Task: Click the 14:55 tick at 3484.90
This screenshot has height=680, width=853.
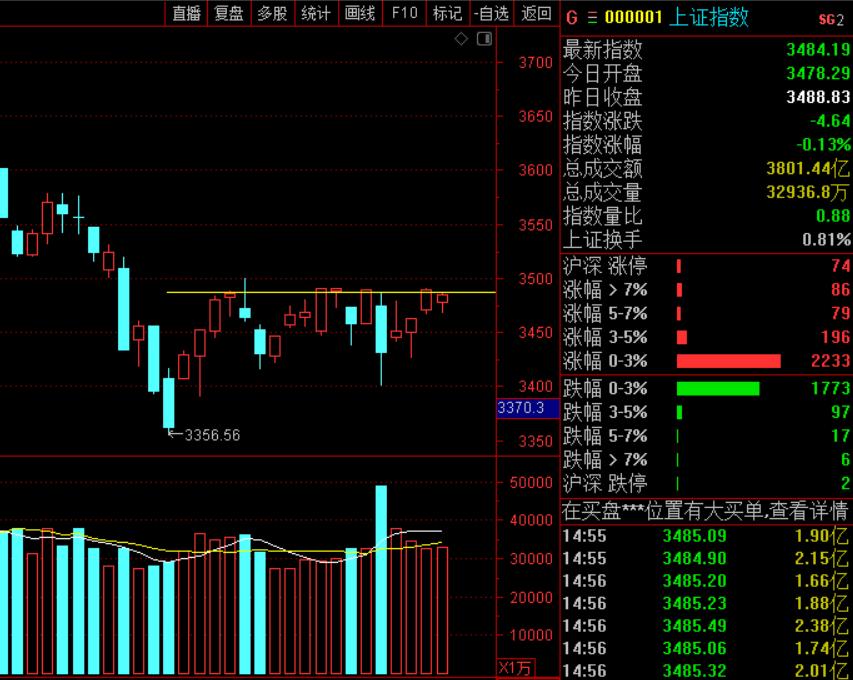Action: pyautogui.click(x=705, y=559)
